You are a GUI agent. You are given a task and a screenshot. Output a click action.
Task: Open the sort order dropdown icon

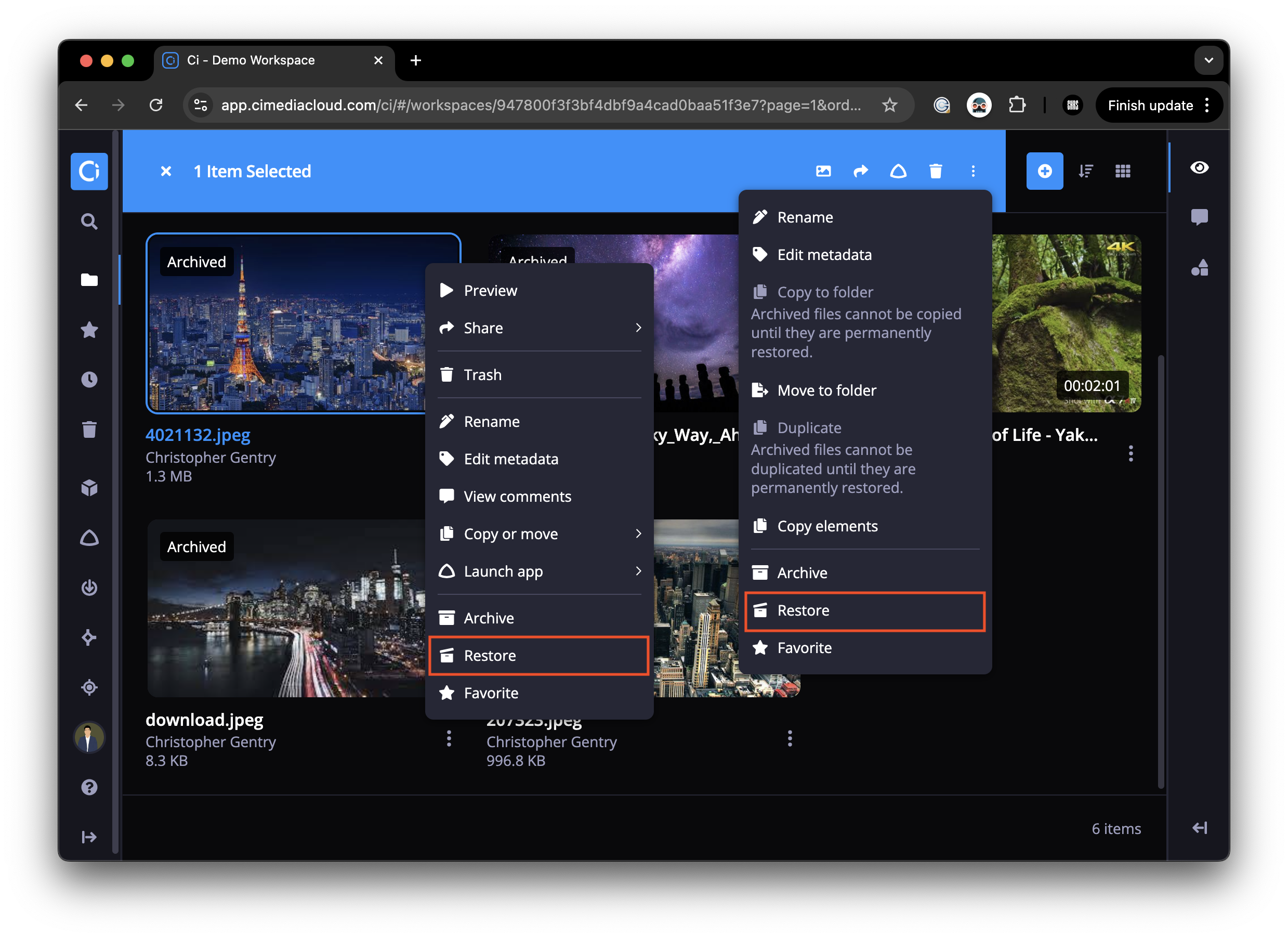click(x=1086, y=171)
